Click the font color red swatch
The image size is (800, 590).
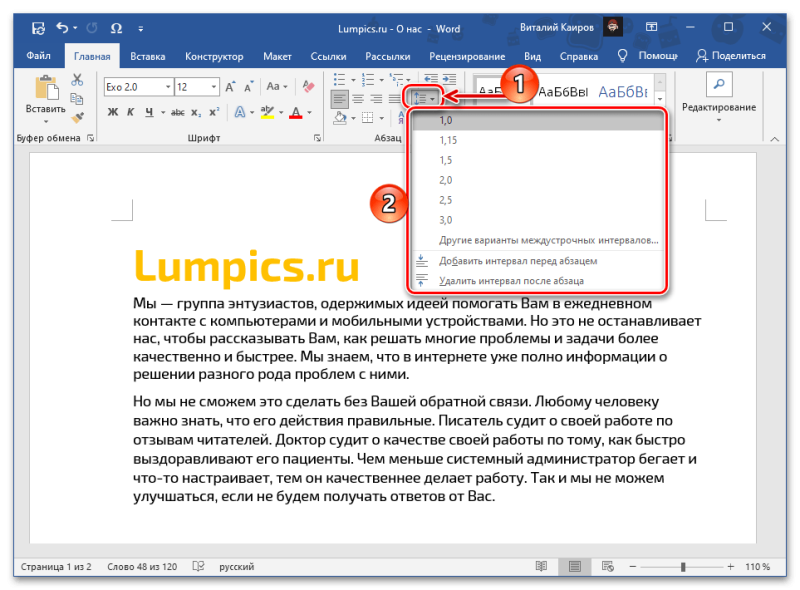(296, 112)
